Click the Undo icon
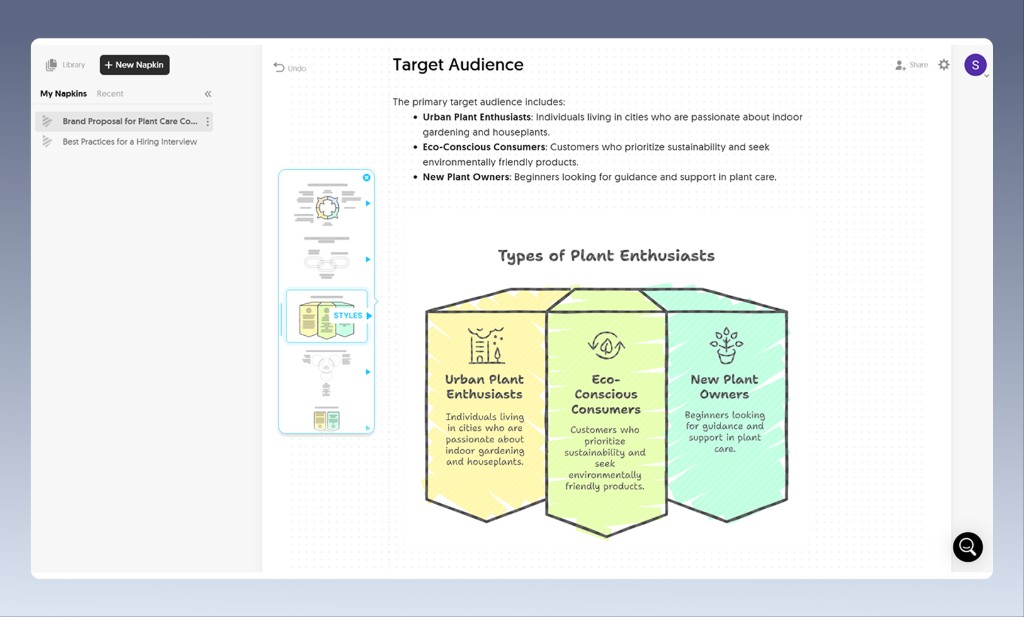Screen dimensions: 1024x617 point(278,67)
